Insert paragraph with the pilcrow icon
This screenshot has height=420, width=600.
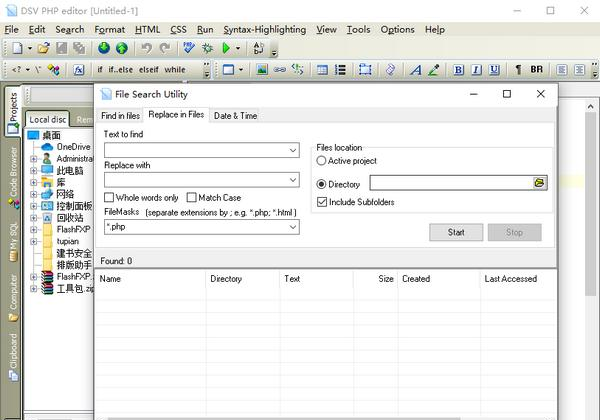pos(518,70)
